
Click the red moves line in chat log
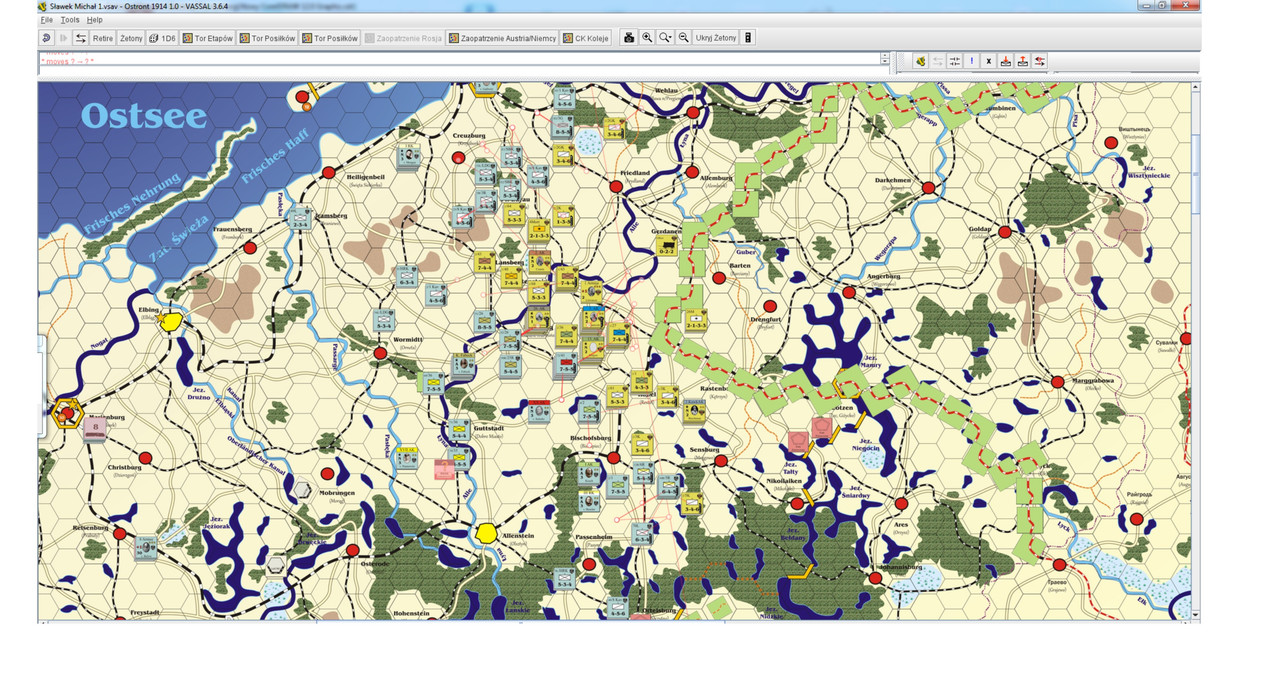click(x=68, y=61)
